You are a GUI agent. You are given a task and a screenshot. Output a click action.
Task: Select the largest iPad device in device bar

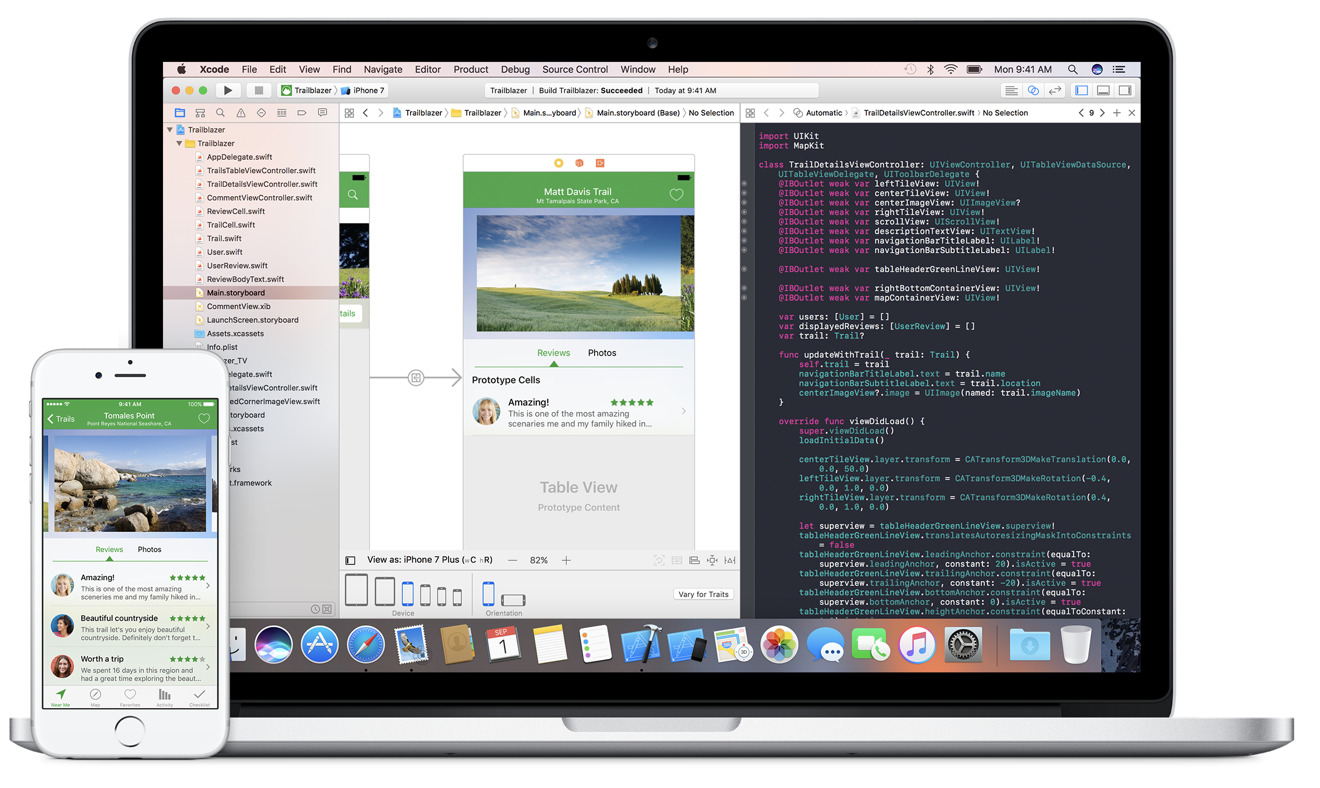tap(356, 590)
